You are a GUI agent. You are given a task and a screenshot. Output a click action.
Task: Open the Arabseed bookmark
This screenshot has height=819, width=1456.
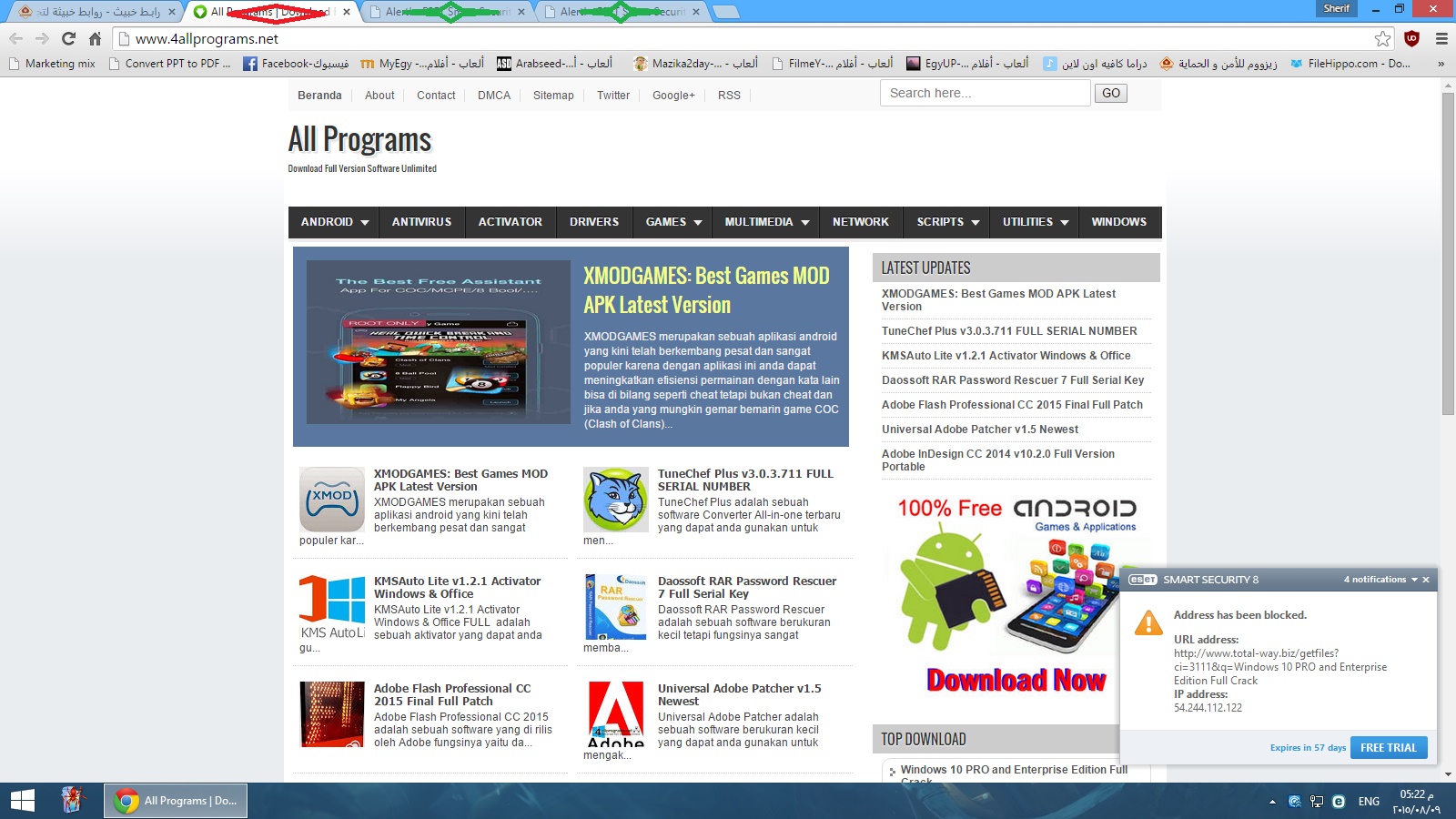coord(554,64)
